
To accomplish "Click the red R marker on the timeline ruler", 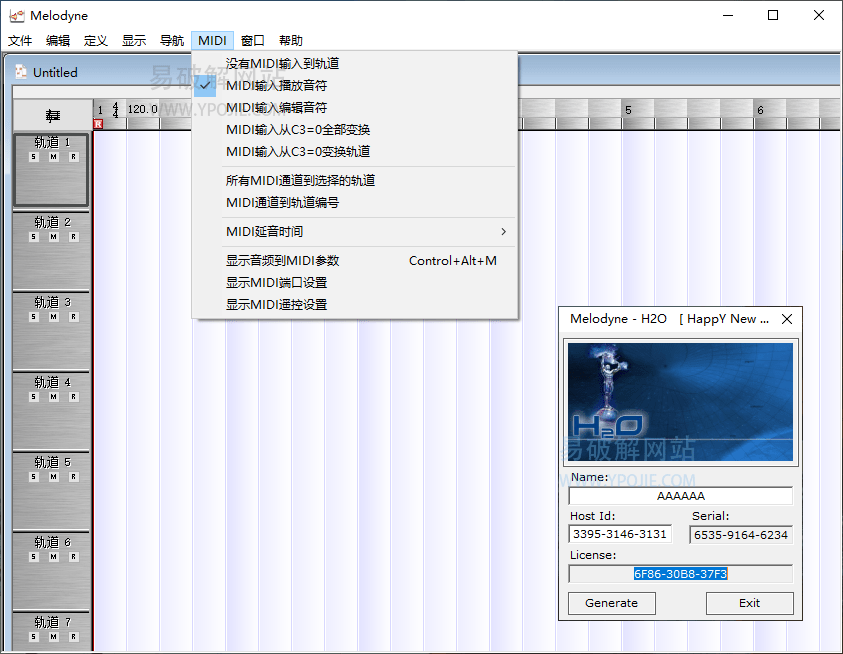I will pos(98,124).
